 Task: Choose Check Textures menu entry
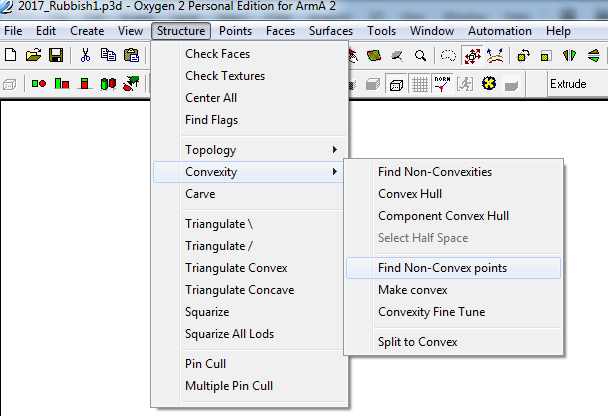248,76
